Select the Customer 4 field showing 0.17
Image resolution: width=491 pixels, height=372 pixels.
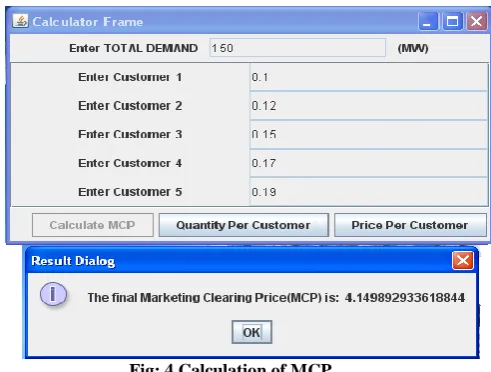coord(369,163)
